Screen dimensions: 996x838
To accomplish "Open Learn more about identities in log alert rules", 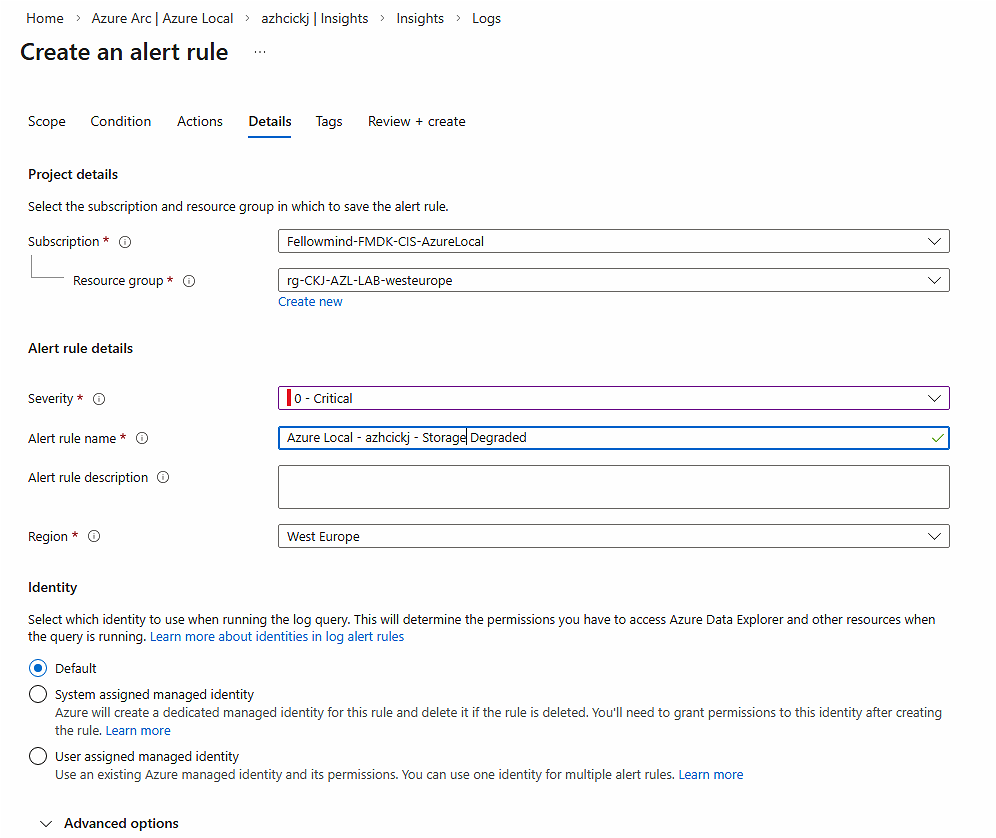I will tap(277, 636).
